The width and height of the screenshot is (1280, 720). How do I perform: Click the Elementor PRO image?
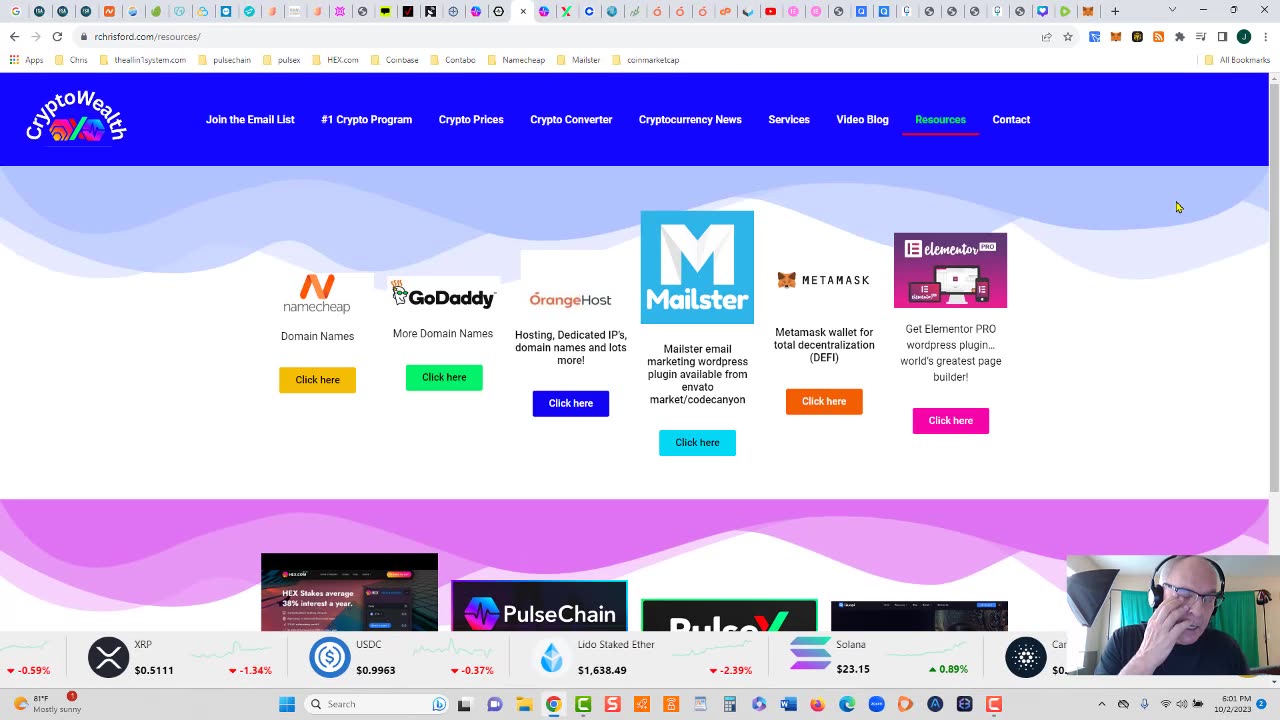coord(950,270)
